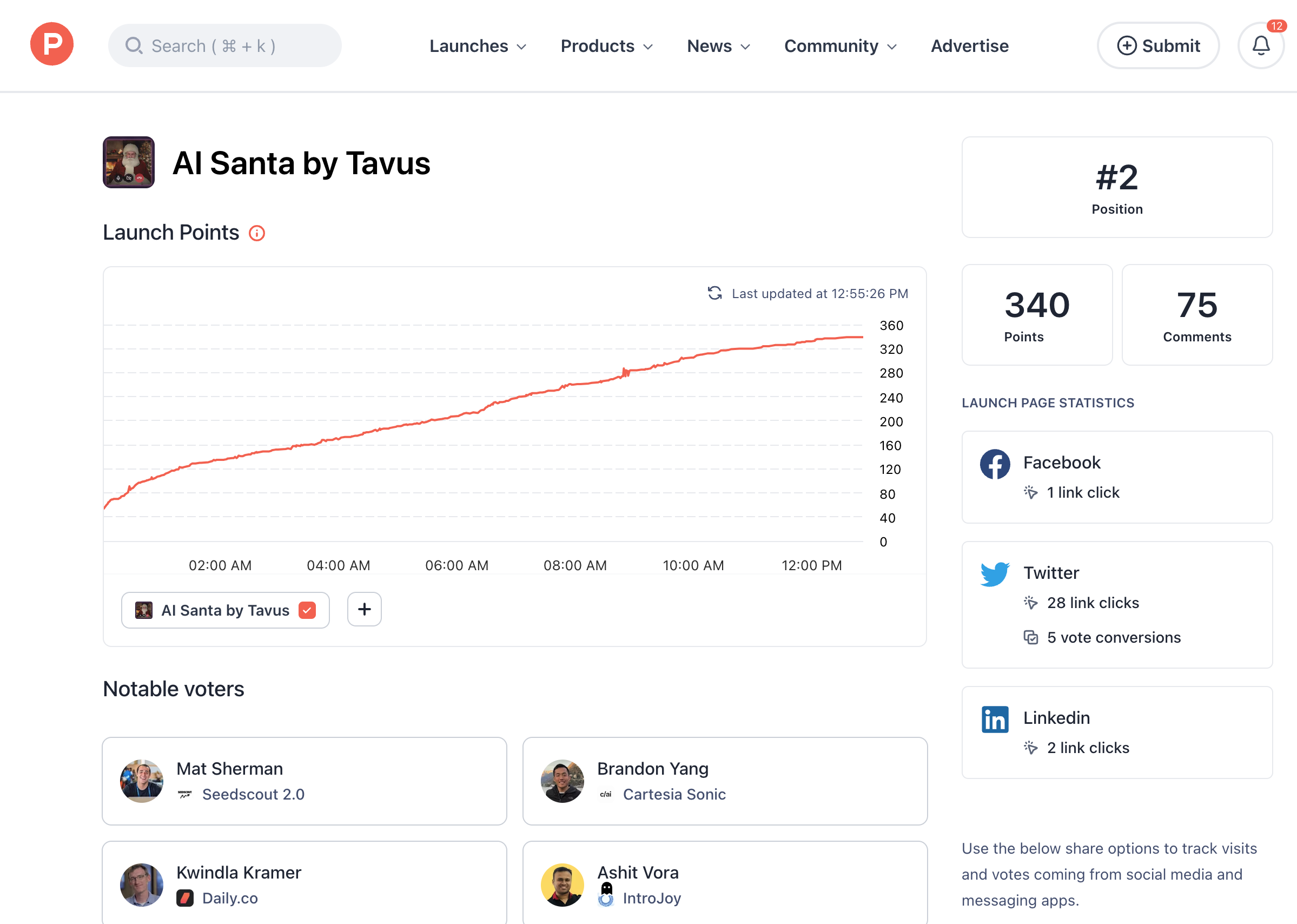
Task: Click the 5 vote conversions text
Action: [1114, 638]
